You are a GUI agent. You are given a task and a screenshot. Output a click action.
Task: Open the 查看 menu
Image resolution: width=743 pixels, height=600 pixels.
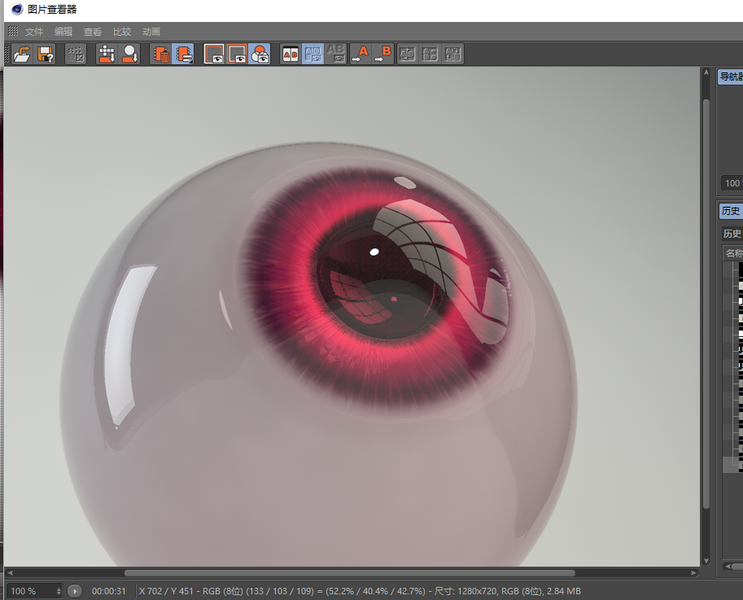tap(92, 32)
